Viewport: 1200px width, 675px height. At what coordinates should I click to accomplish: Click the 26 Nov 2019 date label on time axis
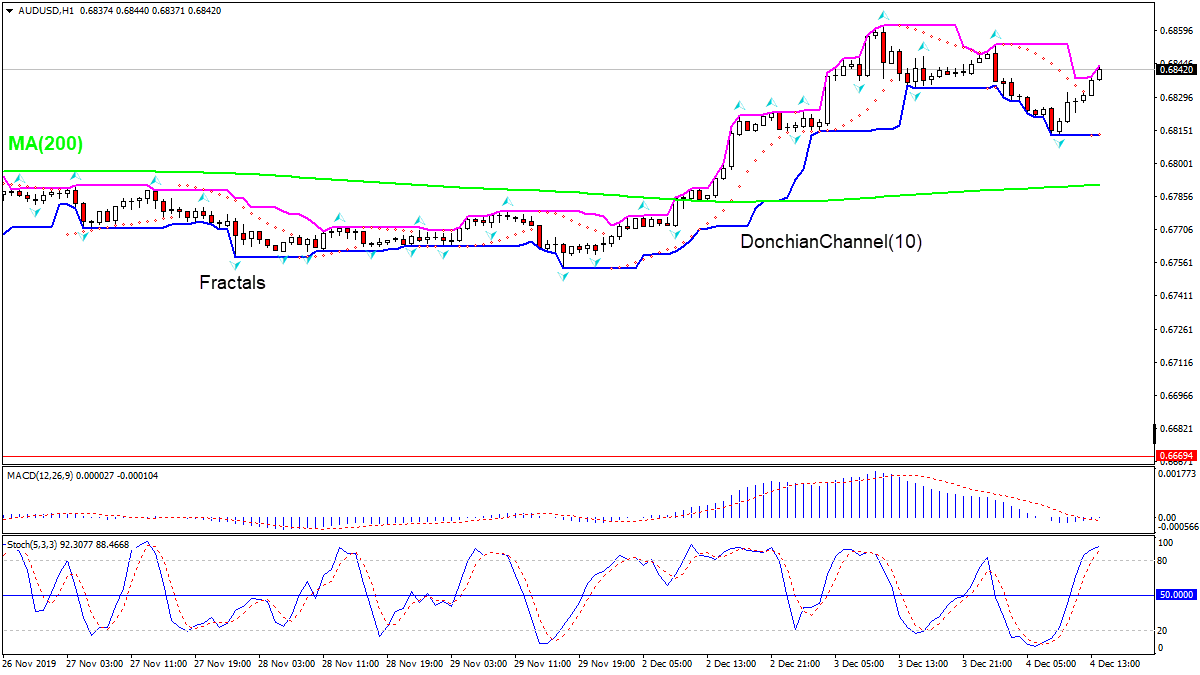[30, 664]
